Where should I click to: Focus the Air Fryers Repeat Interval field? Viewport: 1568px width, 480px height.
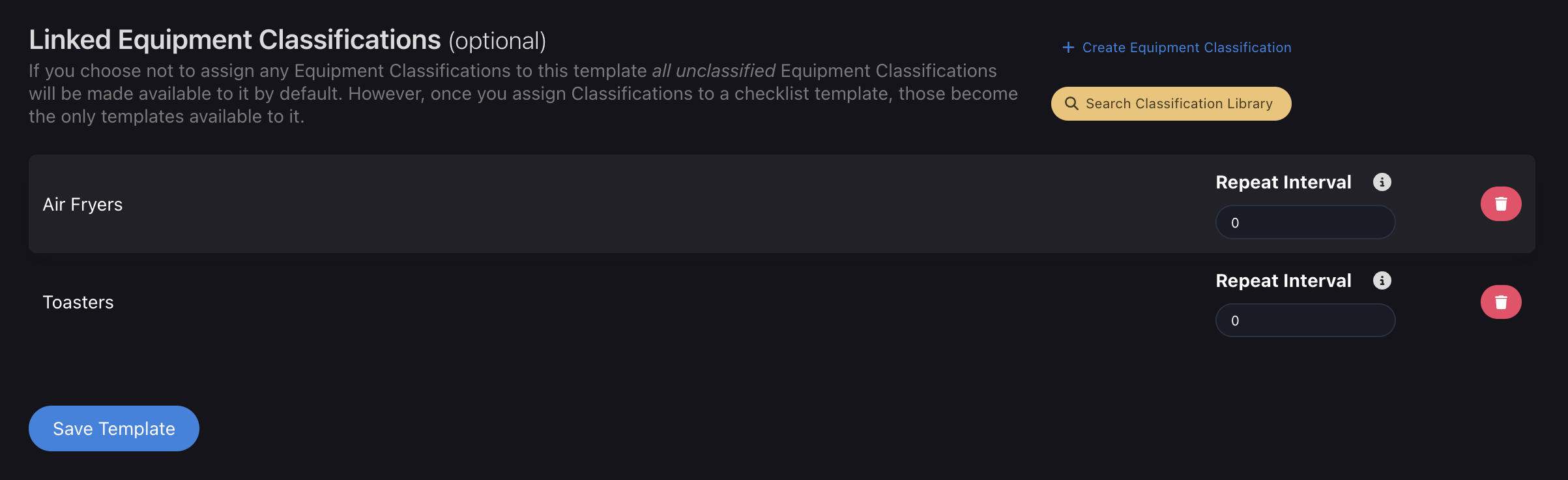pos(1305,222)
